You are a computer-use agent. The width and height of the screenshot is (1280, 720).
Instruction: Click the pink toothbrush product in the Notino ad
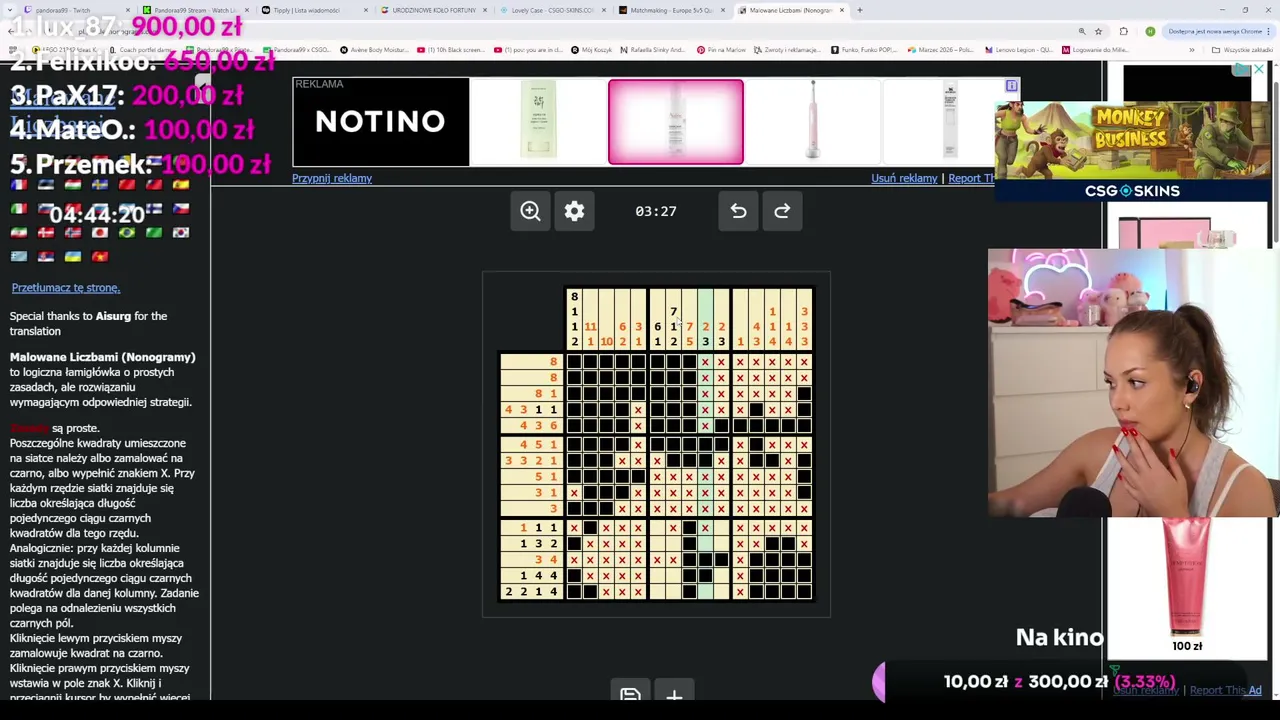pyautogui.click(x=812, y=120)
